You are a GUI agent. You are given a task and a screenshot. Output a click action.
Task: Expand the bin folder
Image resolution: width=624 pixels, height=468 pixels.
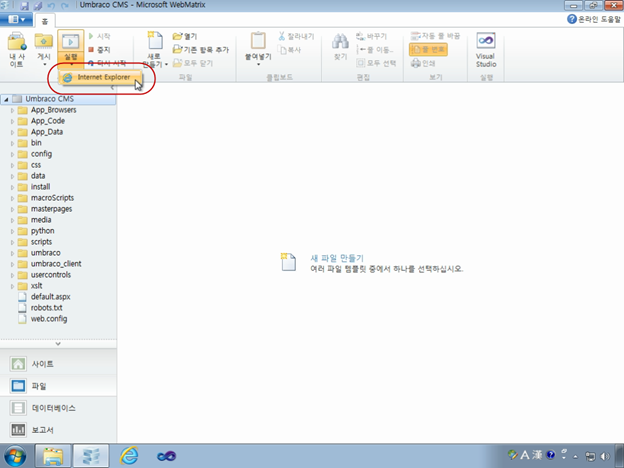pyautogui.click(x=12, y=143)
